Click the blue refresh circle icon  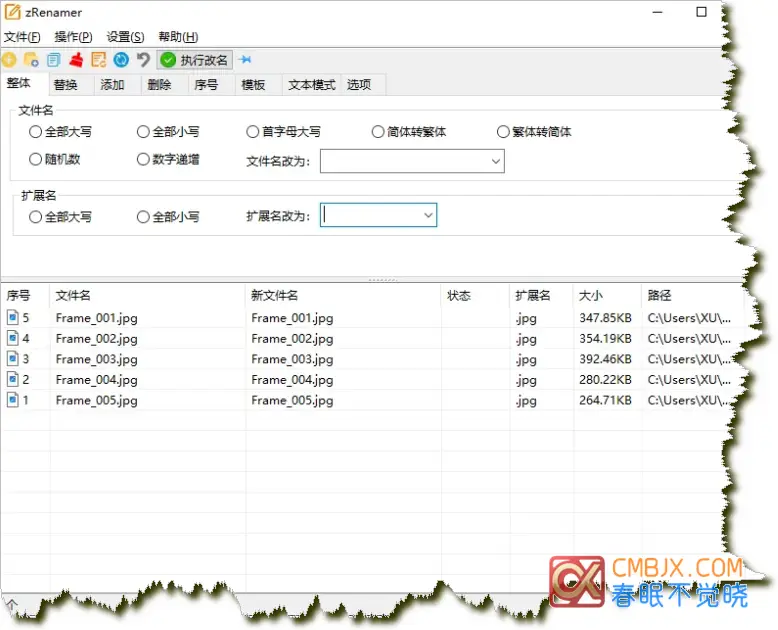point(121,60)
